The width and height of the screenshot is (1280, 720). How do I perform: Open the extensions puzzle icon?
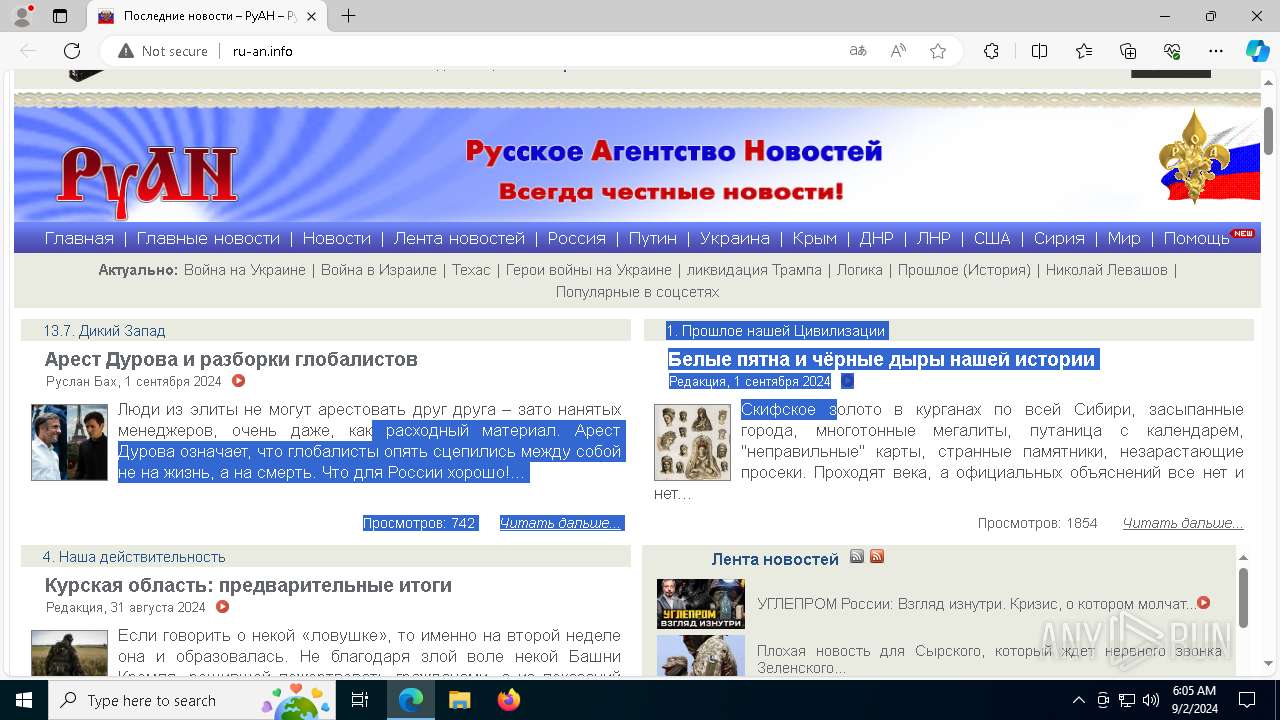point(991,51)
